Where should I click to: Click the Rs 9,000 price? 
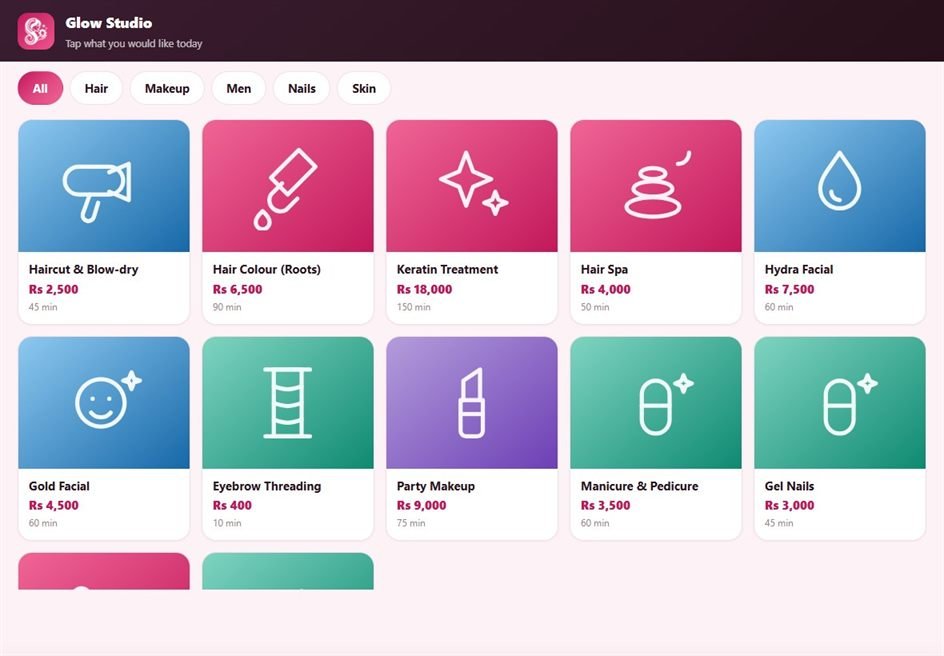click(x=421, y=506)
